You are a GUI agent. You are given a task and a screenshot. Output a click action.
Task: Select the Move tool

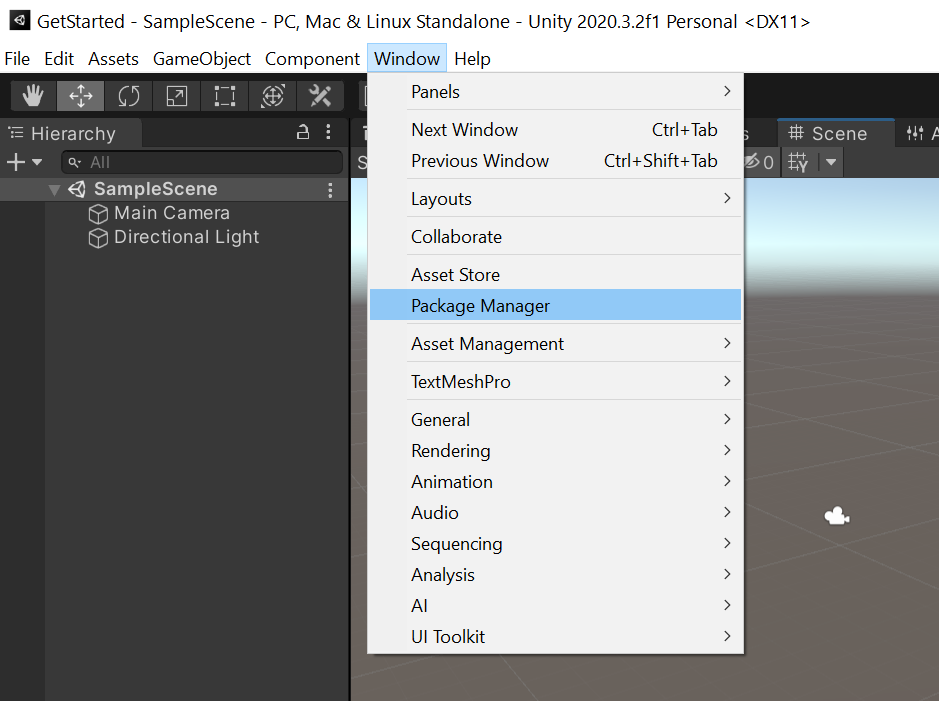(x=81, y=96)
